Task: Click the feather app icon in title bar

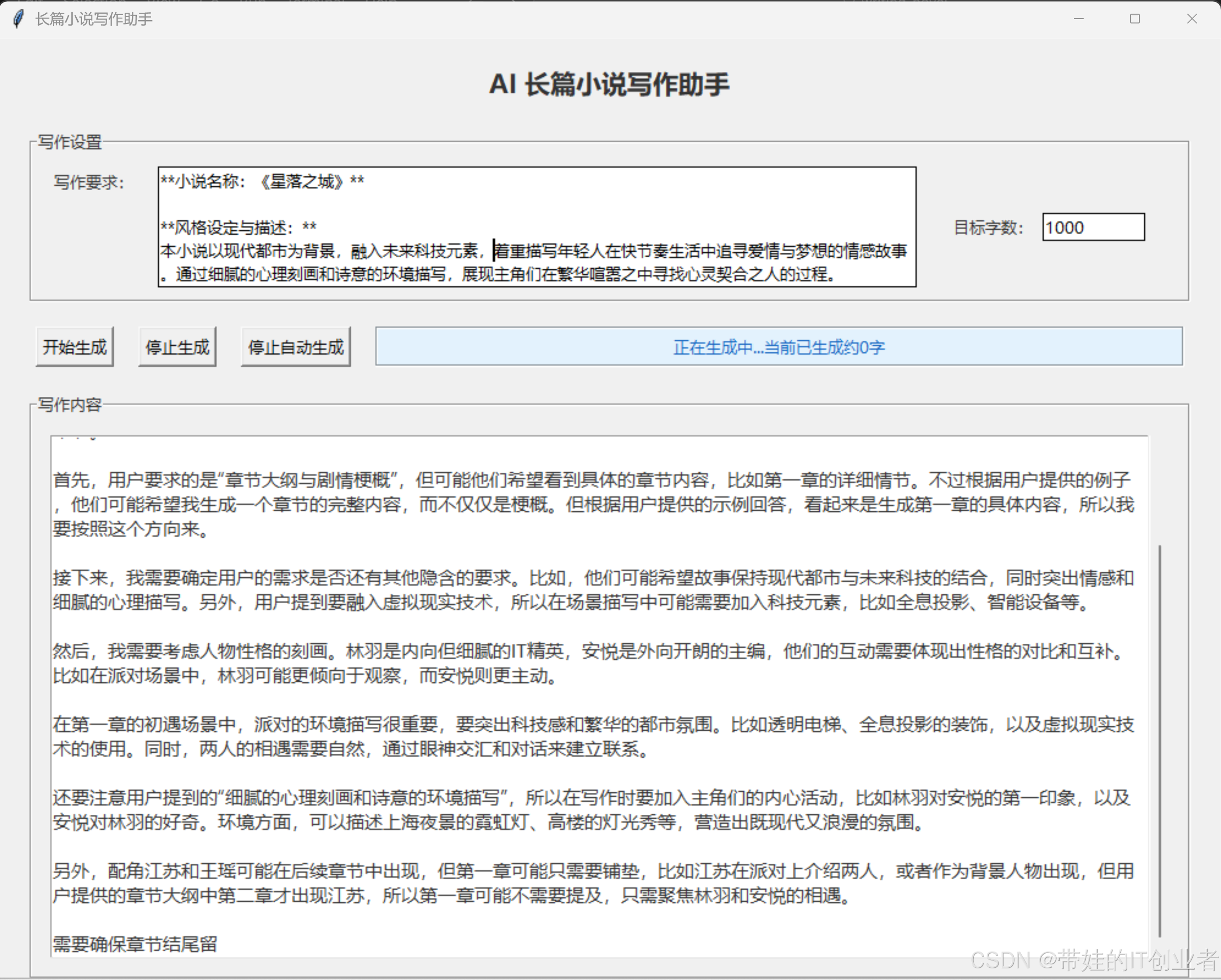Action: (18, 19)
